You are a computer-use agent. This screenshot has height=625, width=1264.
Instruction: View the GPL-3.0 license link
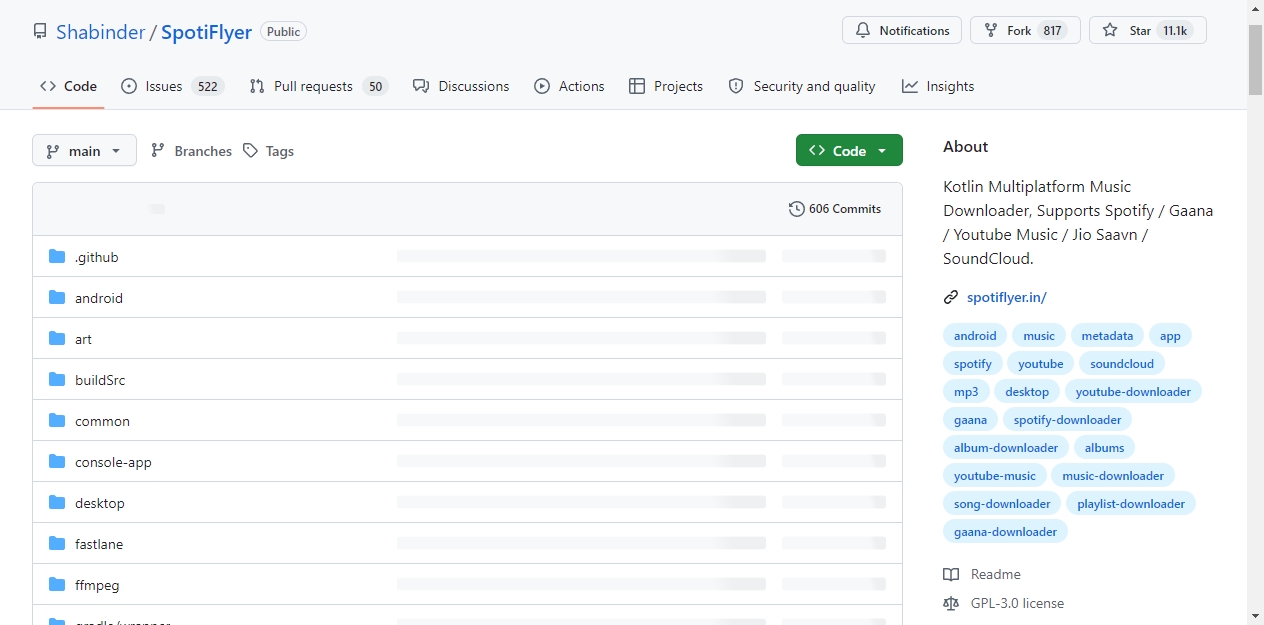point(1004,603)
